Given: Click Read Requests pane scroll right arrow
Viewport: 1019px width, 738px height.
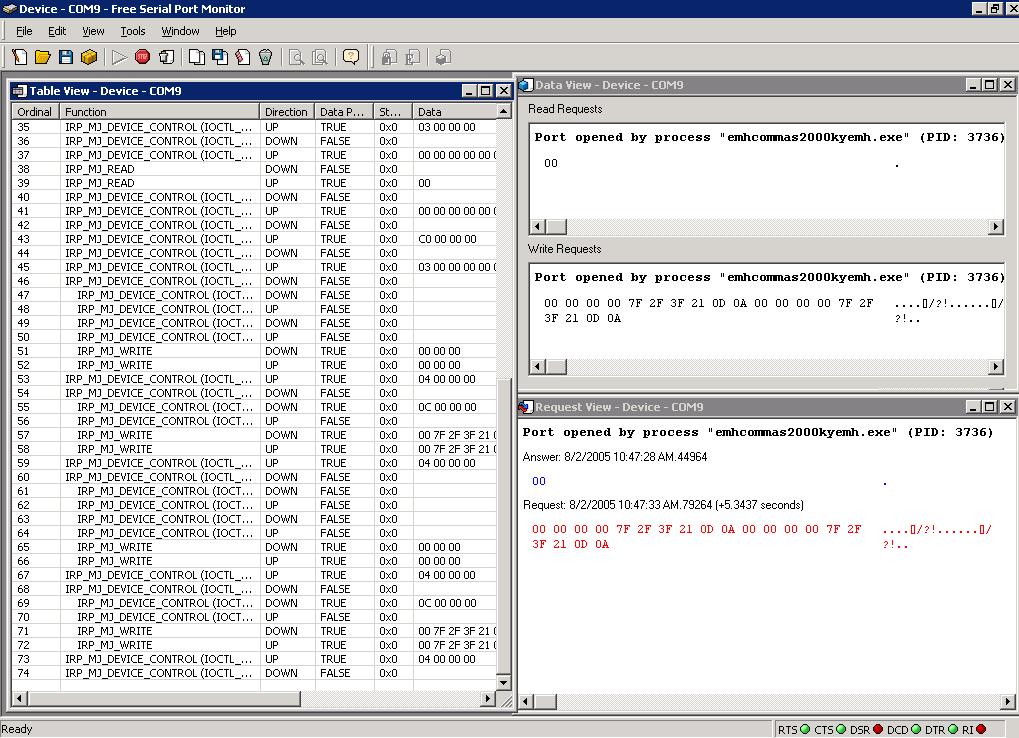Looking at the screenshot, I should 996,227.
